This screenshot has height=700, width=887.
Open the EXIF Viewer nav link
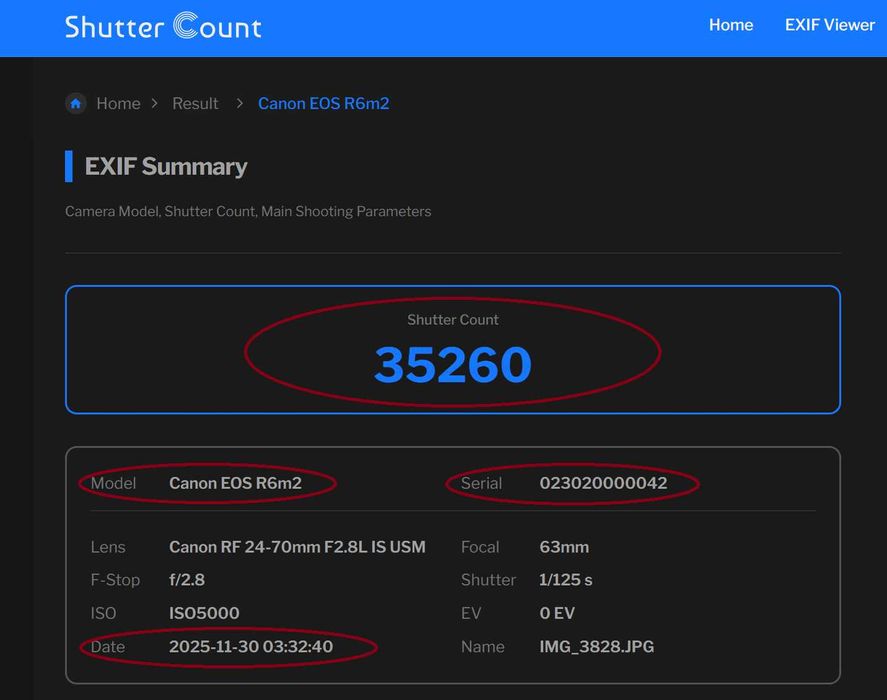click(x=829, y=25)
